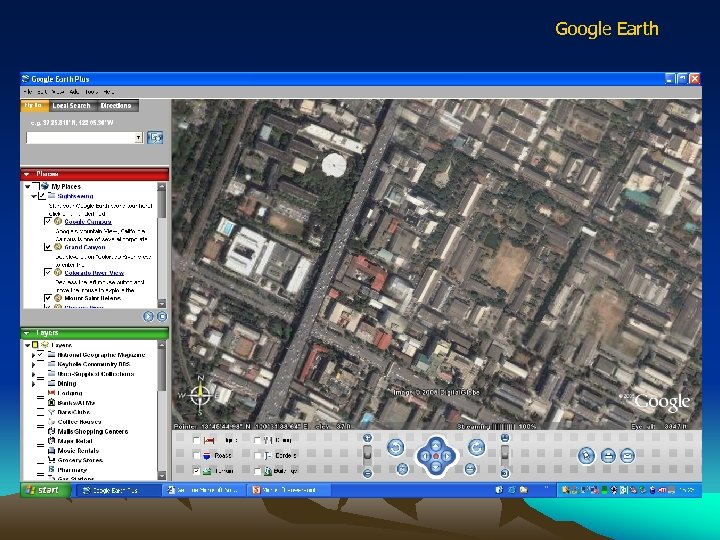Expand the Keyhole Community BBS layer
720x540 pixels.
(x=33, y=365)
